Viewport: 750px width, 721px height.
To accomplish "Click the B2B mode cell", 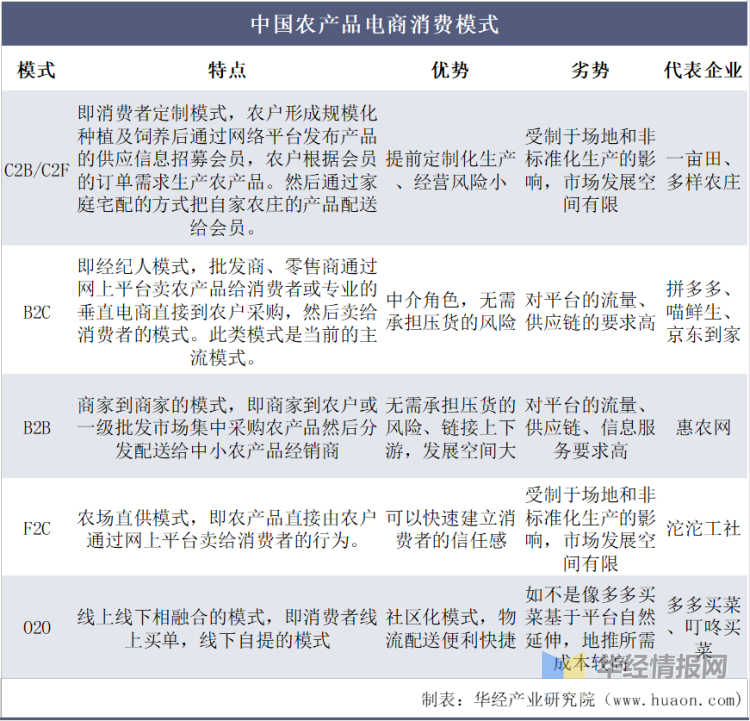I will 37,427.
